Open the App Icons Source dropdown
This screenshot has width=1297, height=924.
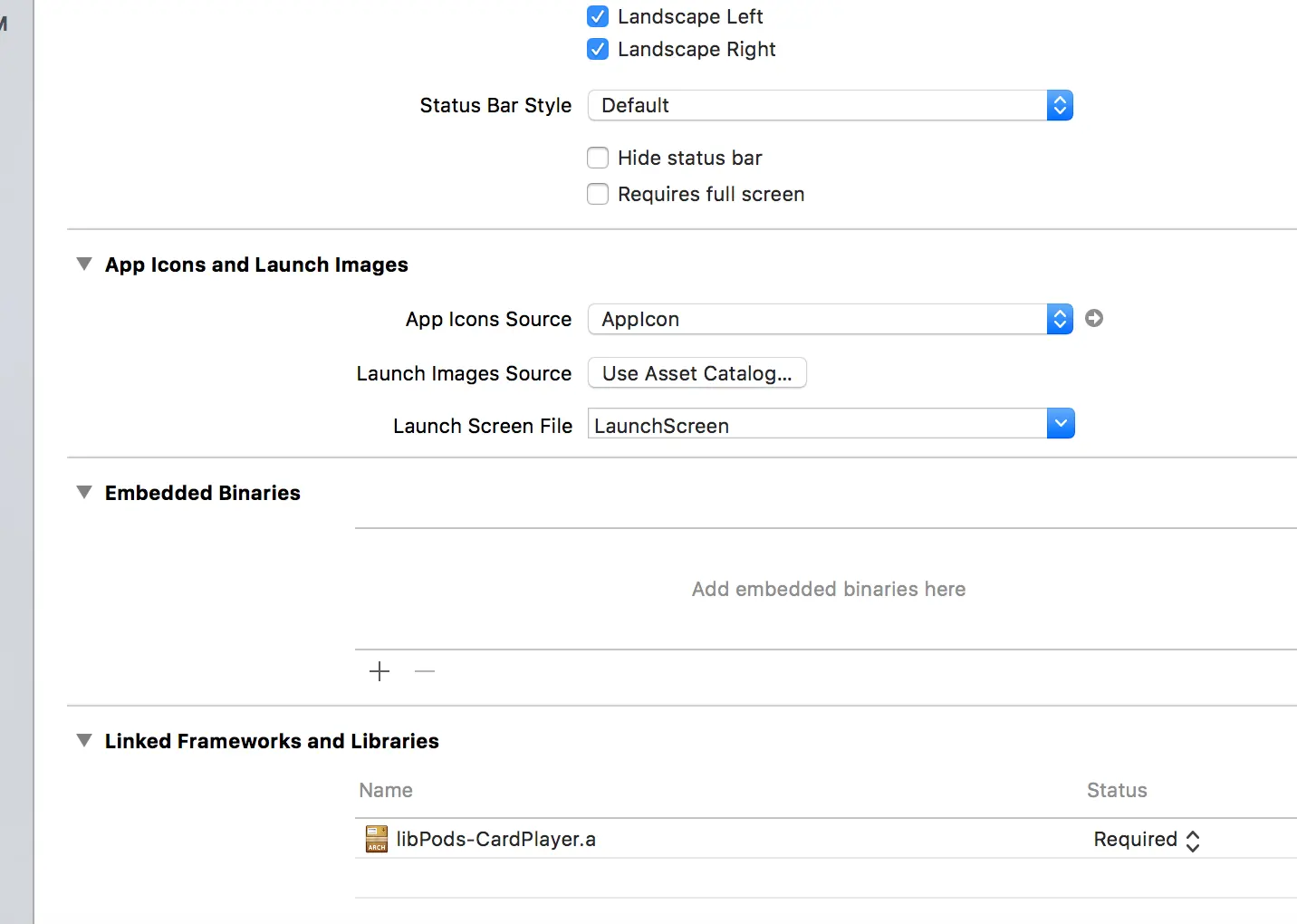[1060, 319]
